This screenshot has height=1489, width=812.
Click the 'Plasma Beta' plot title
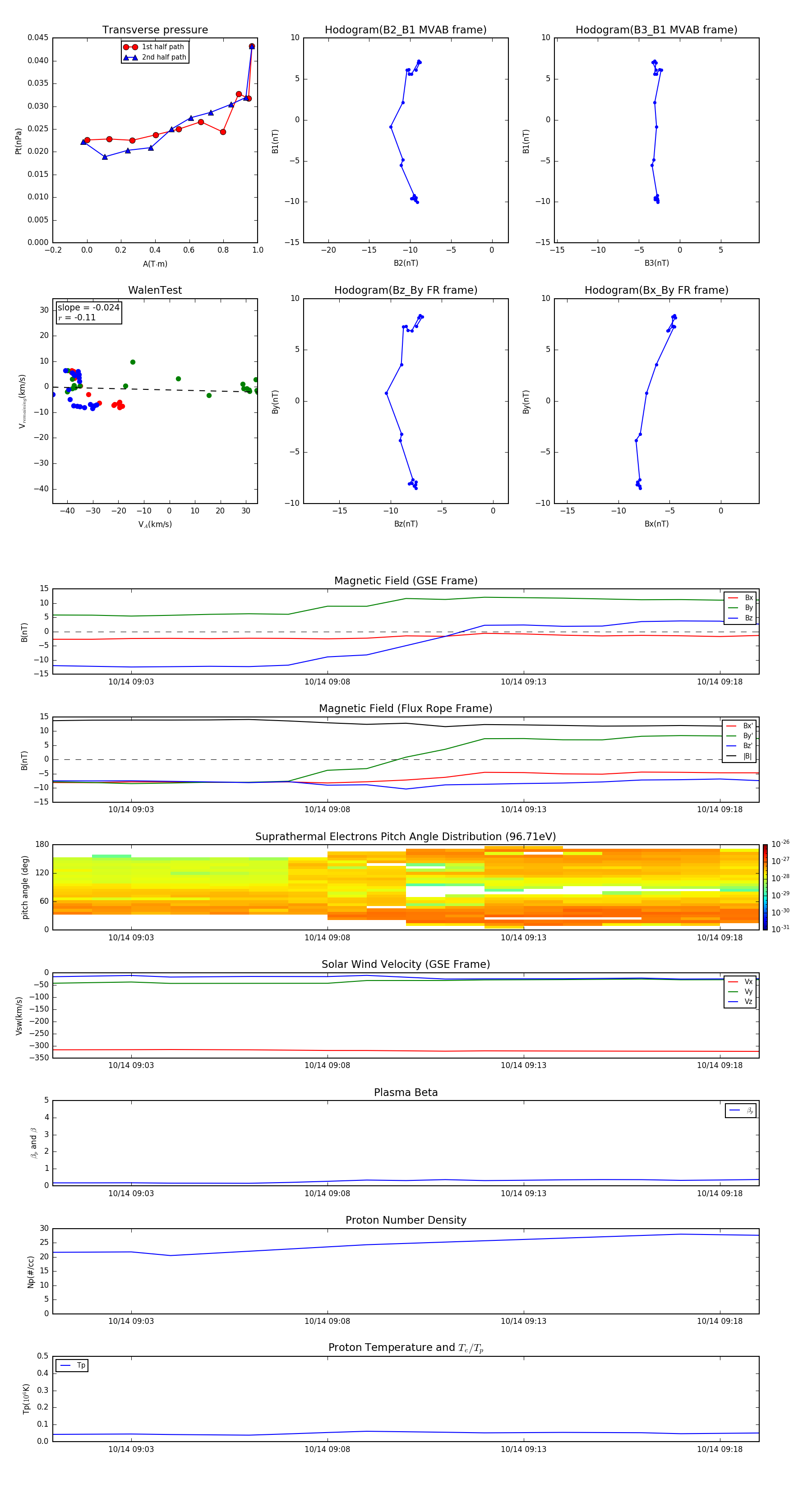pos(406,1092)
